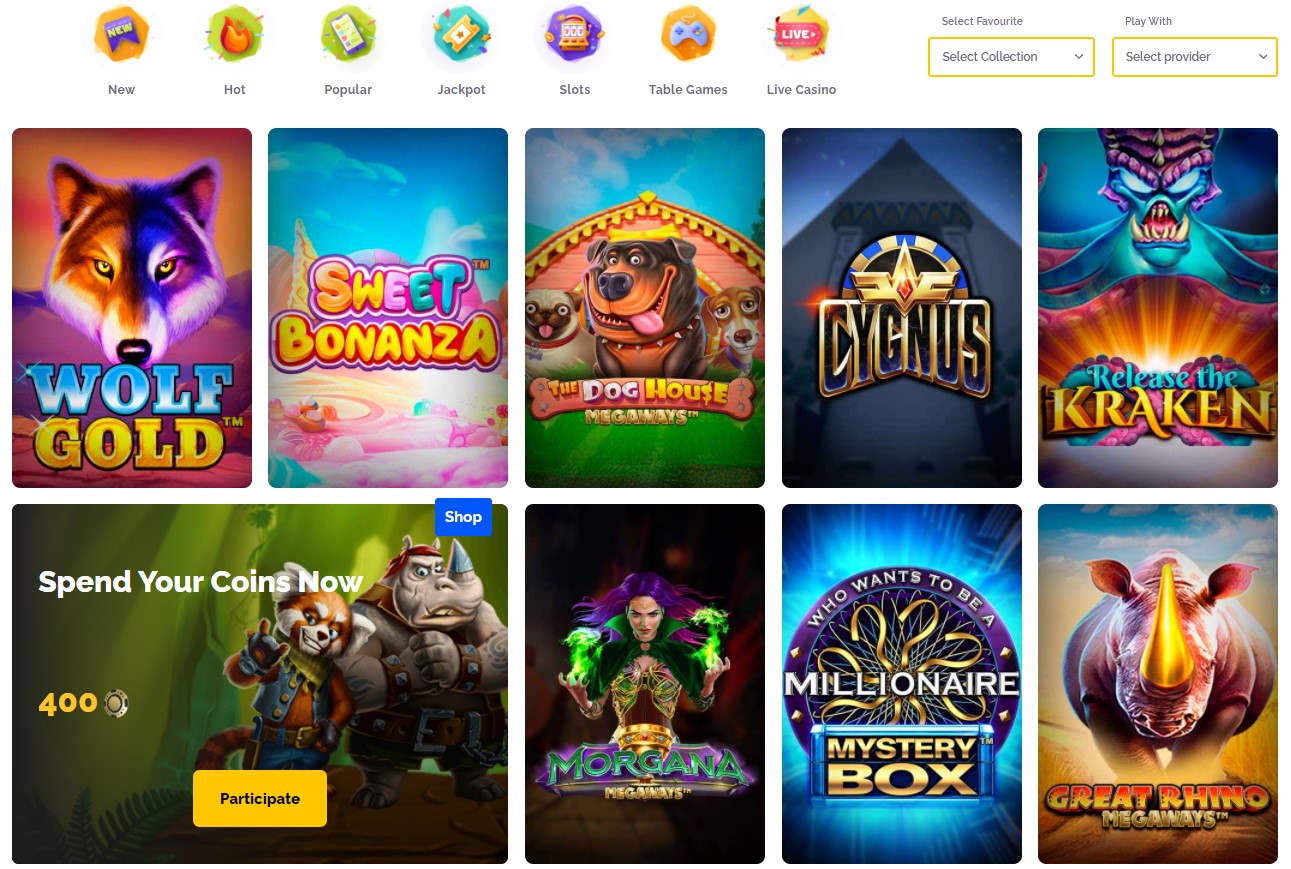
Task: Select the Cygnus game thumbnail
Action: 902,308
